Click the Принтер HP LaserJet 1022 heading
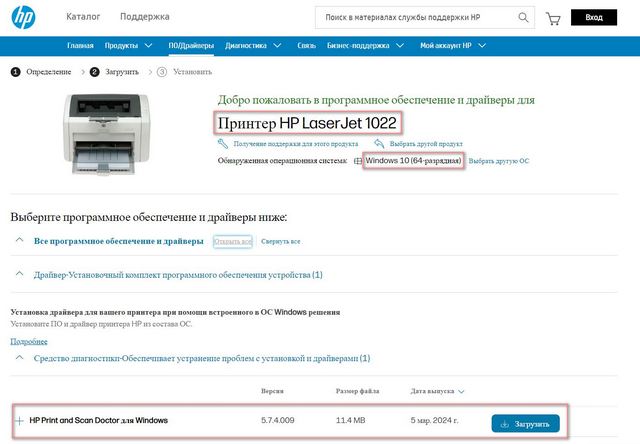 (x=307, y=123)
